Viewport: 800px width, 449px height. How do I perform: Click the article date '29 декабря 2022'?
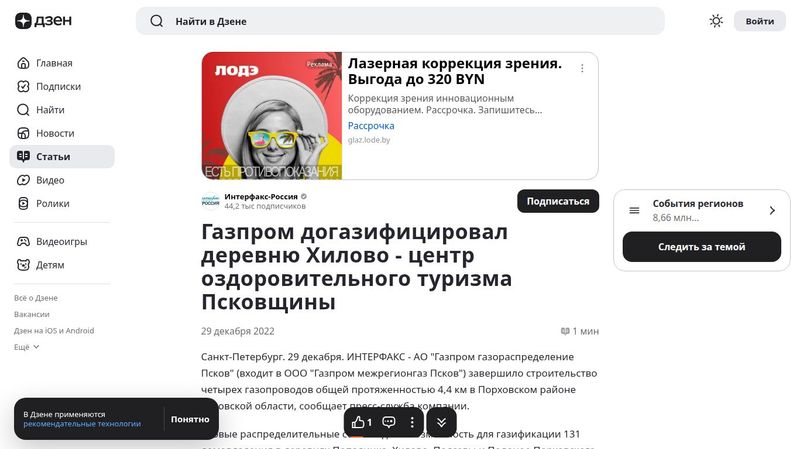pos(238,331)
